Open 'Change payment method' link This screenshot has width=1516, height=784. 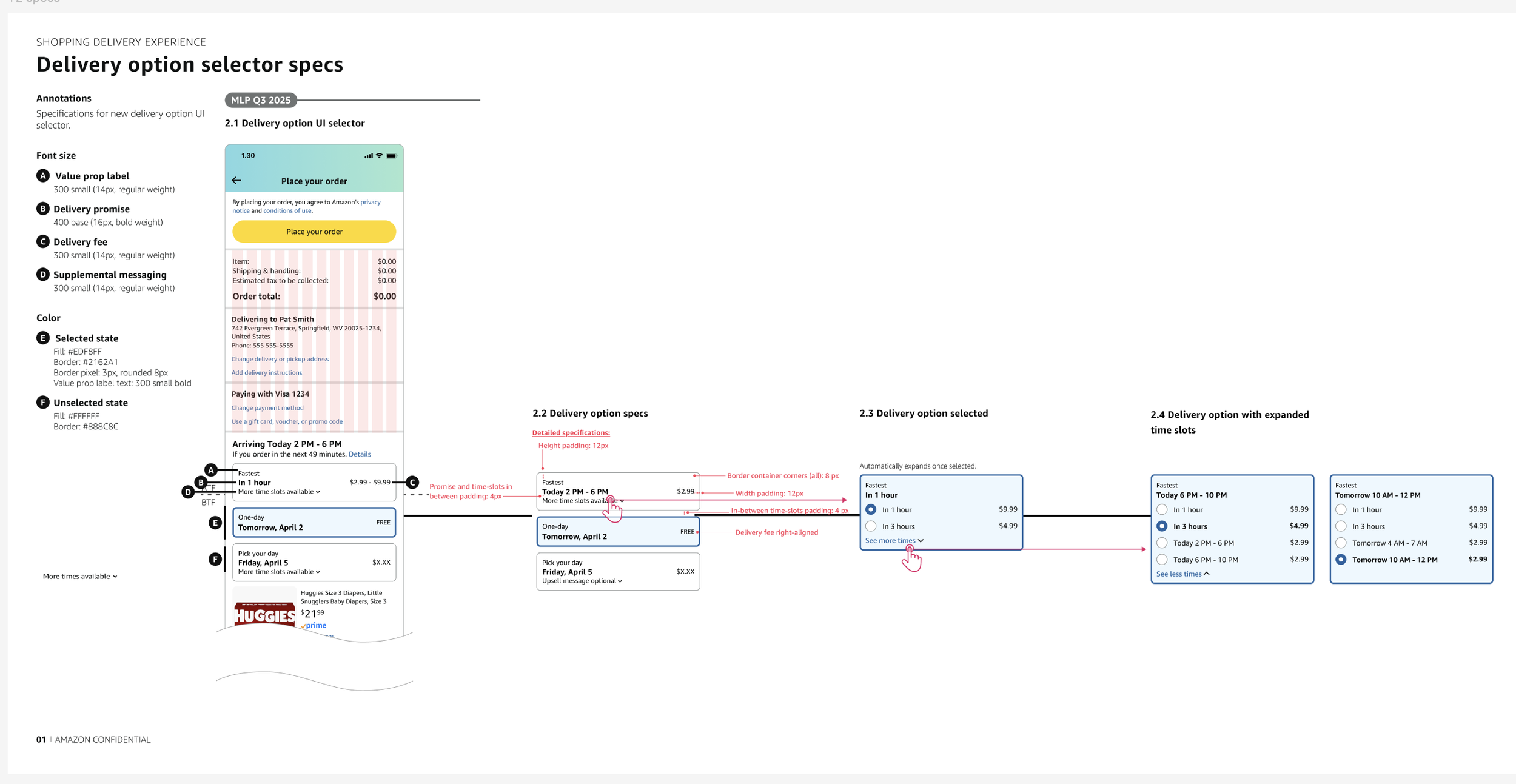pyautogui.click(x=267, y=408)
